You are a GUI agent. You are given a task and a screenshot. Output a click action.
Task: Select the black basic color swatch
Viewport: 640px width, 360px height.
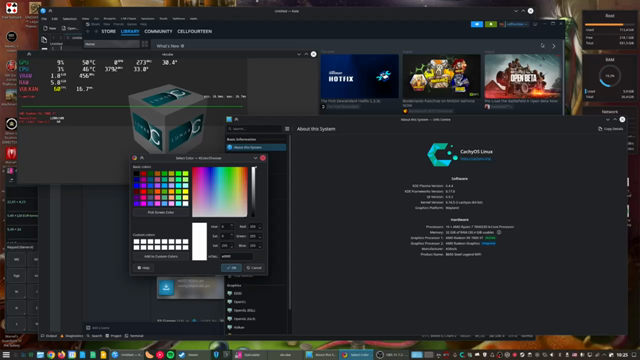136,173
